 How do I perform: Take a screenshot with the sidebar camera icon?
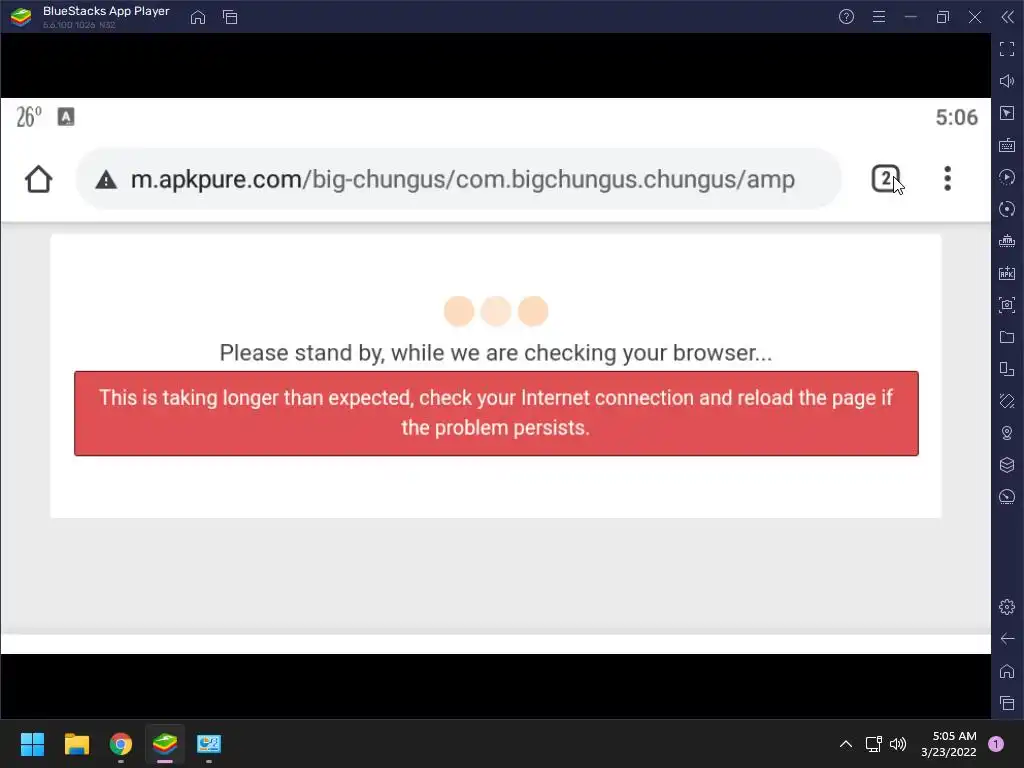1007,305
